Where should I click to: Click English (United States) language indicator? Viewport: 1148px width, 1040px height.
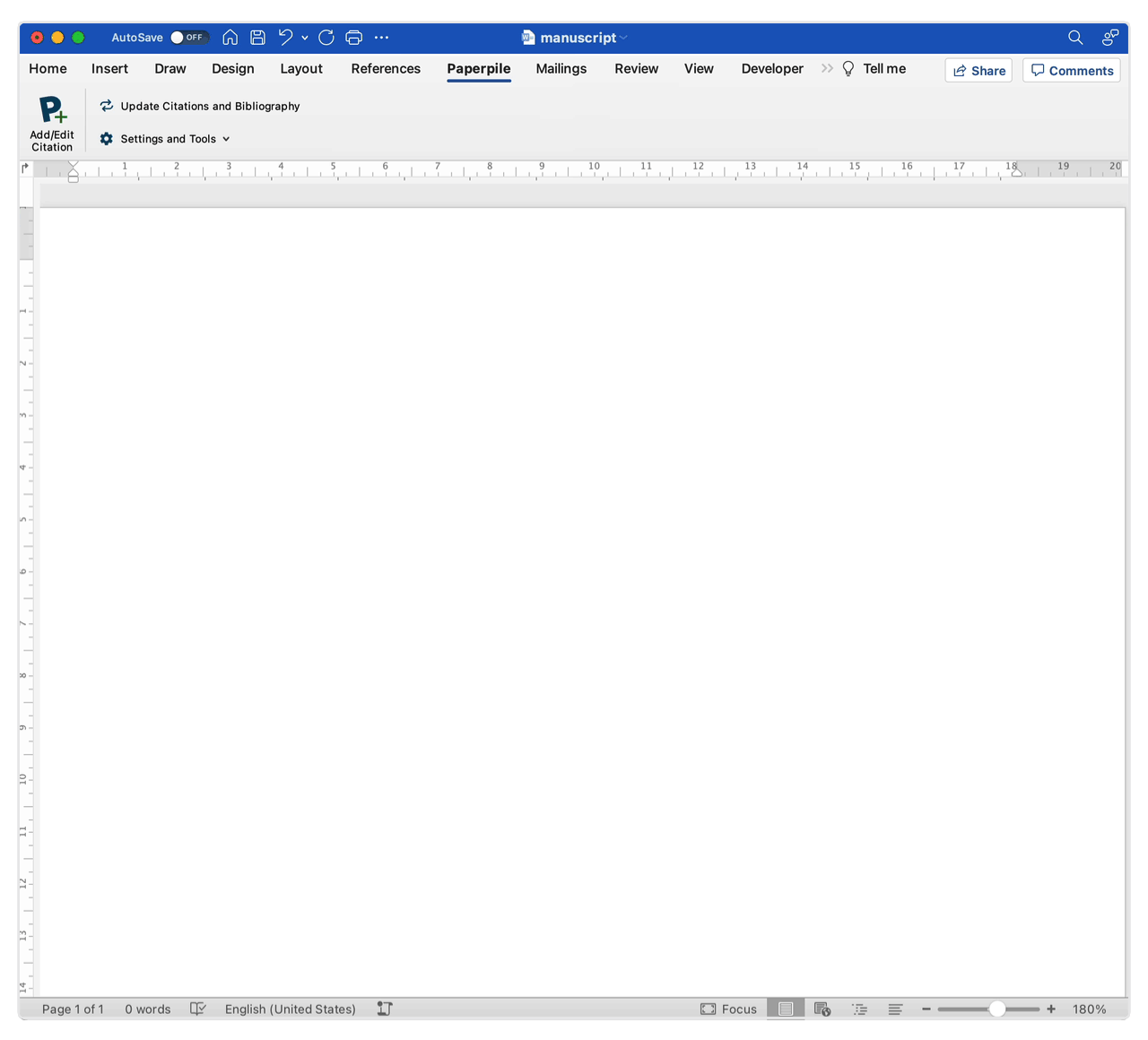[x=290, y=1009]
